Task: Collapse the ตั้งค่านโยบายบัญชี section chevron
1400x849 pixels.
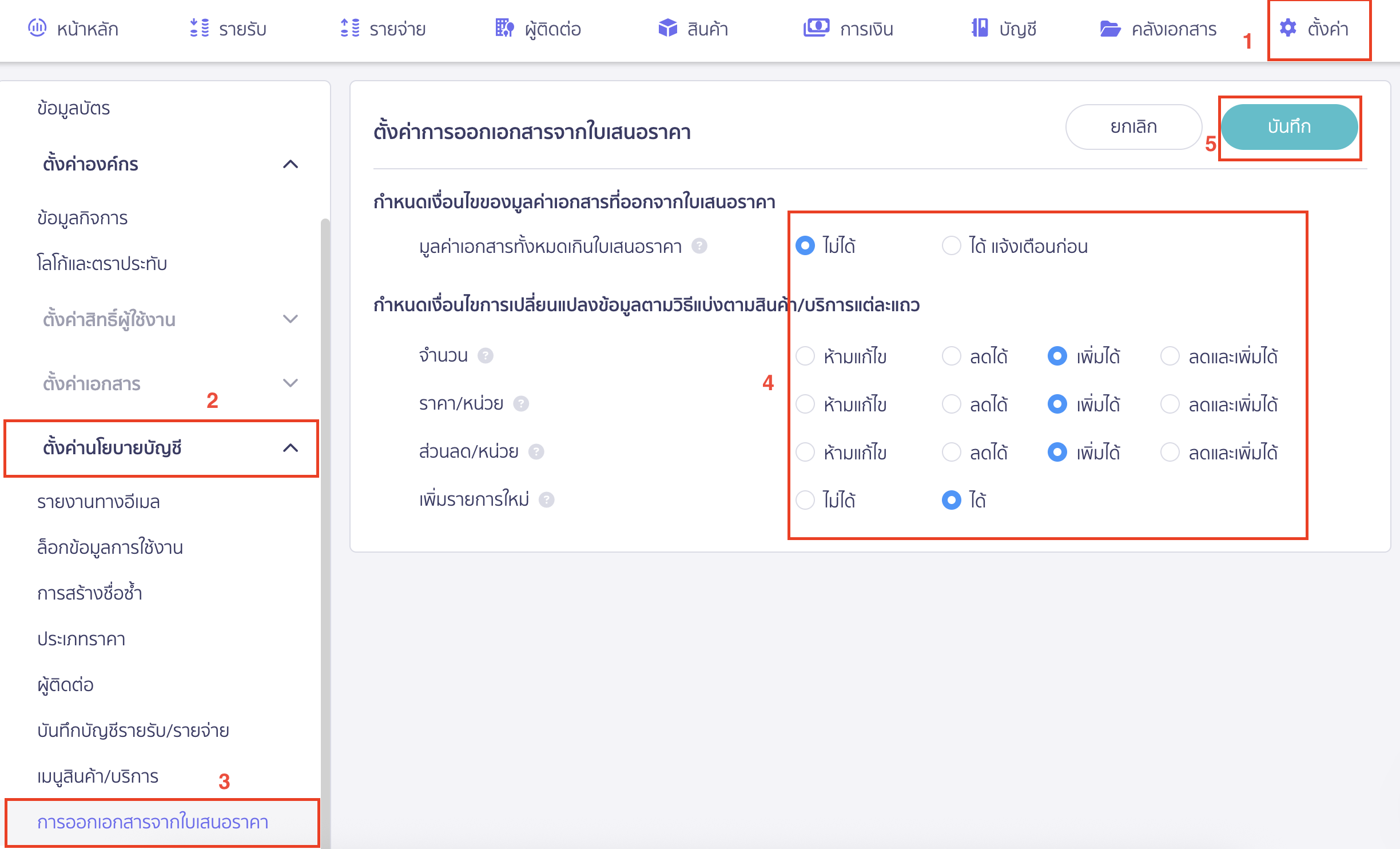Action: point(291,447)
